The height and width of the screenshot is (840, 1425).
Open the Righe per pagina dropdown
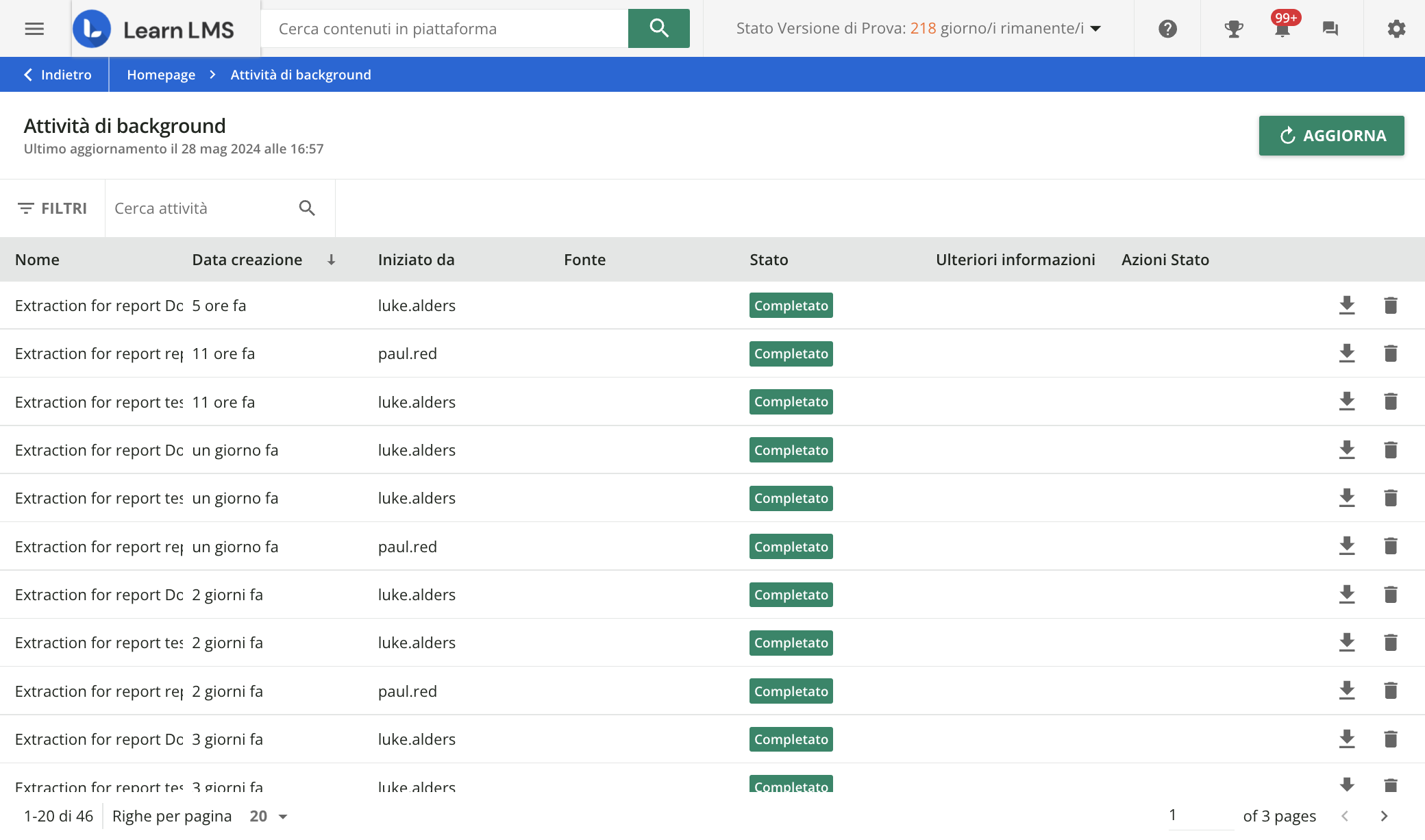(269, 816)
